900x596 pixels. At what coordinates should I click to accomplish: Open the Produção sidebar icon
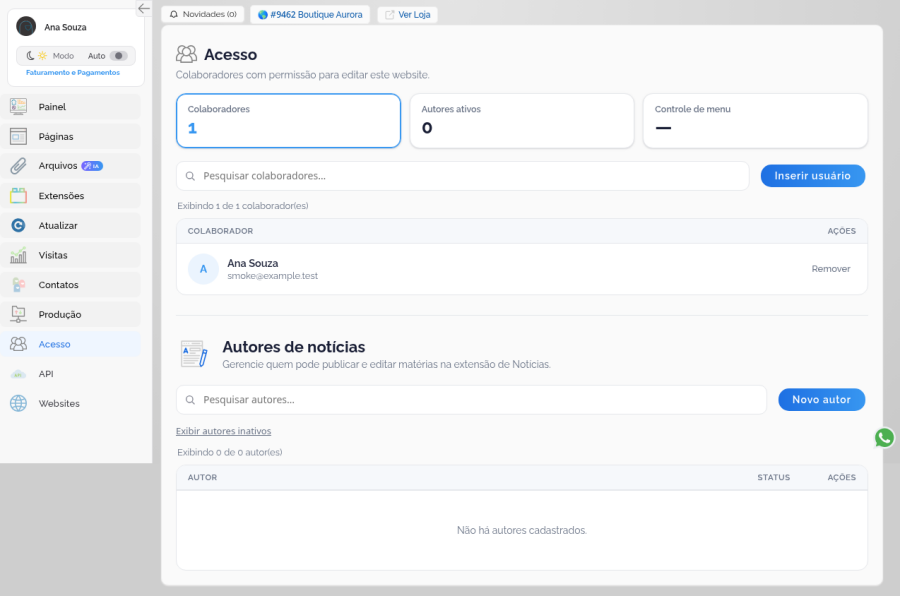18,314
